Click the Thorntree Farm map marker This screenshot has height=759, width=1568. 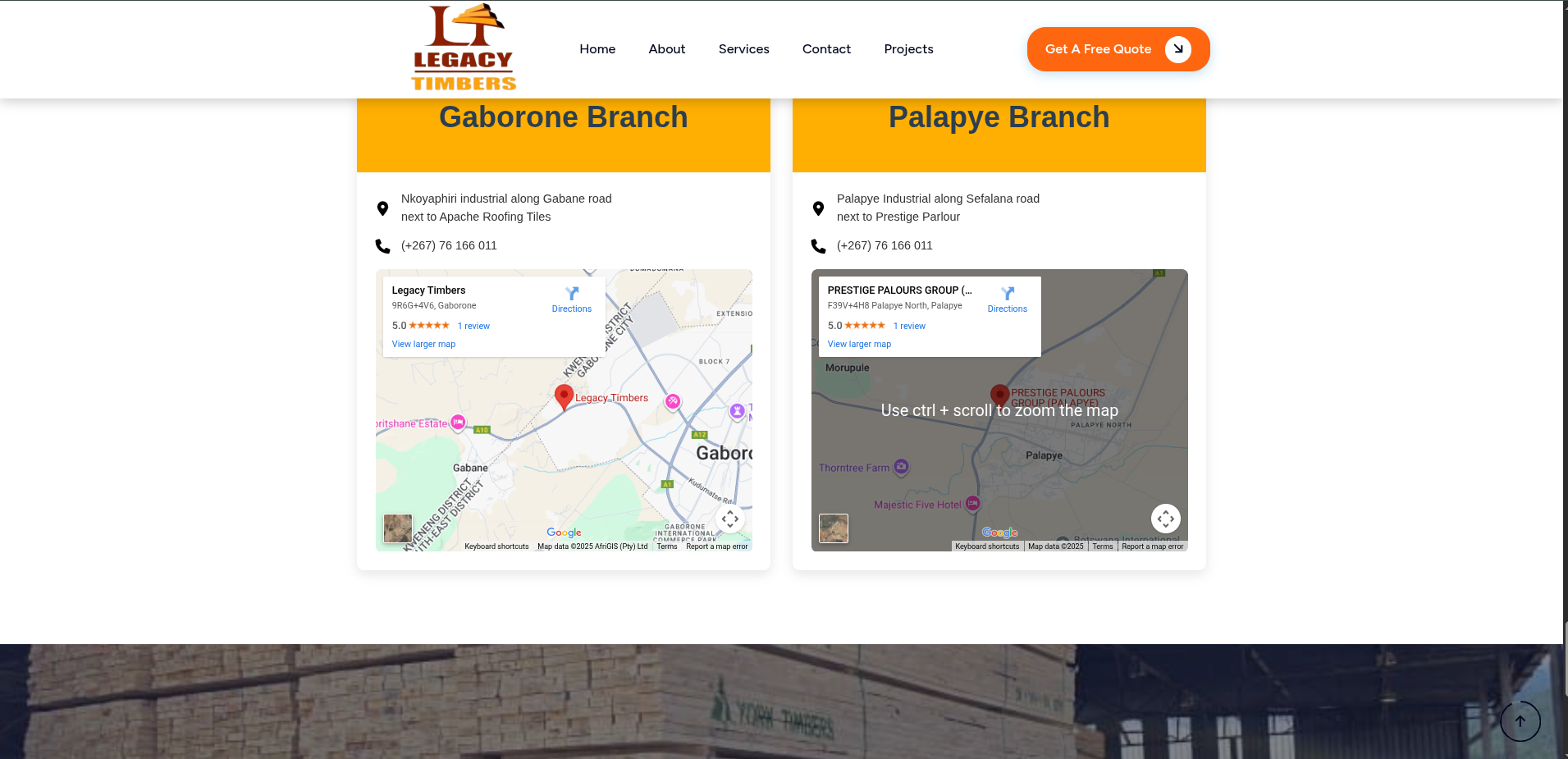tap(901, 467)
